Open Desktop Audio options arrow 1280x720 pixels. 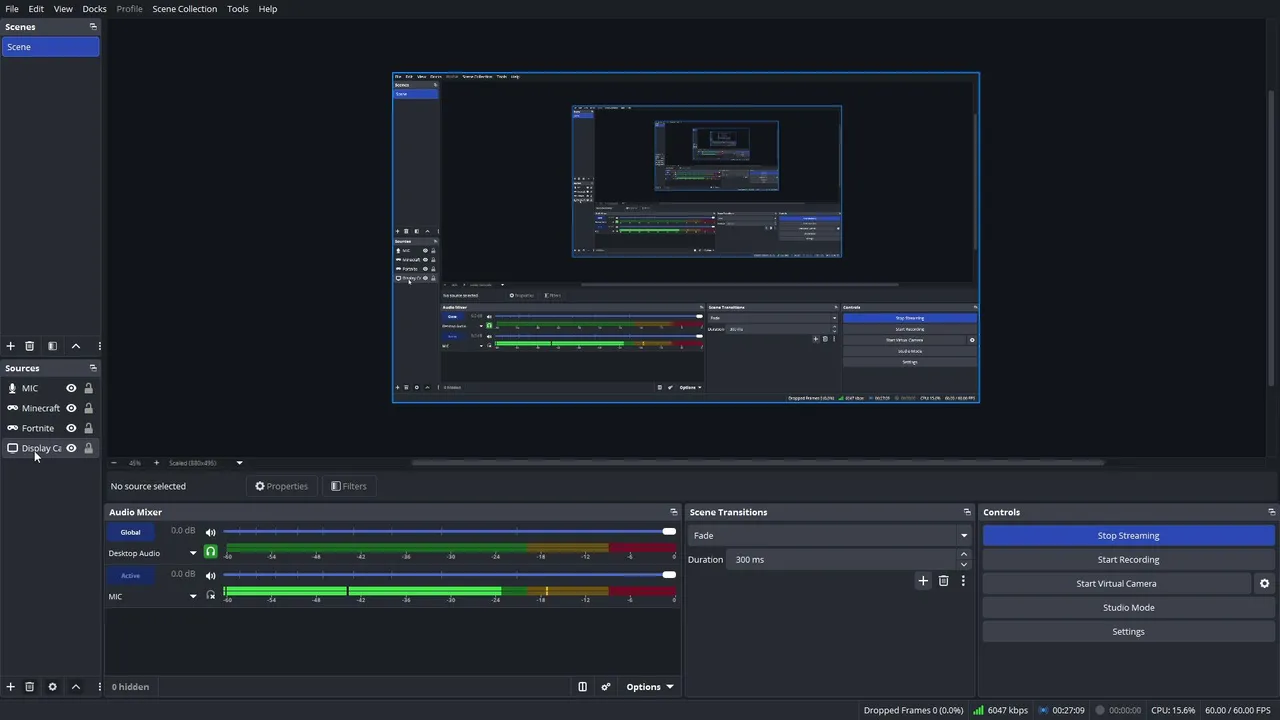pyautogui.click(x=193, y=553)
